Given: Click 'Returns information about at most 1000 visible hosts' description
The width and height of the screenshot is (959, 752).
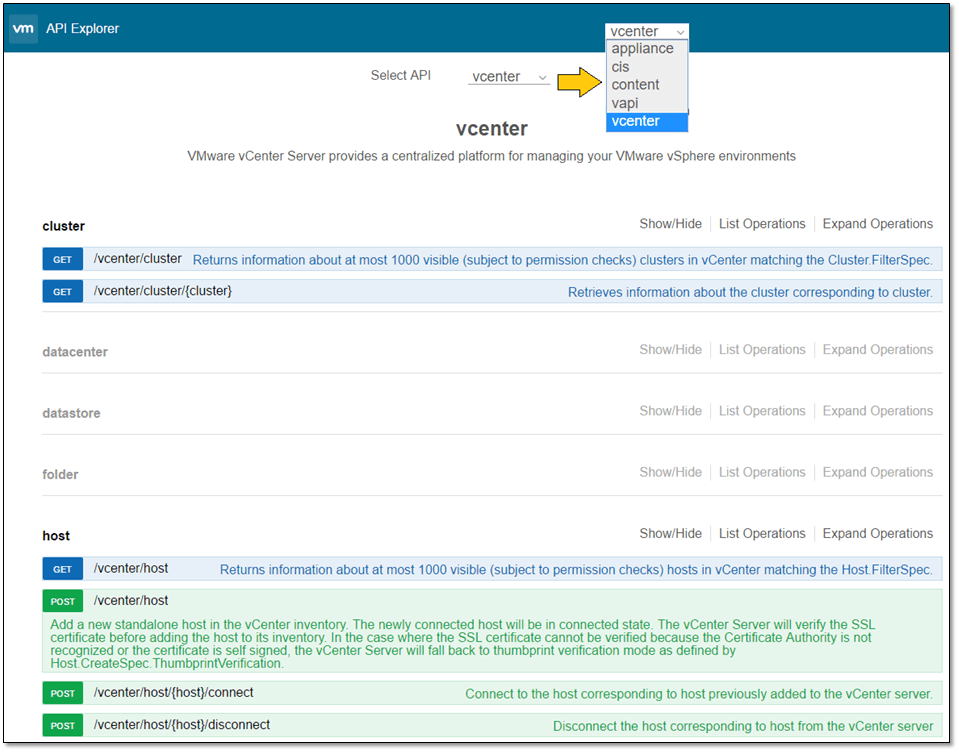Looking at the screenshot, I should 576,570.
